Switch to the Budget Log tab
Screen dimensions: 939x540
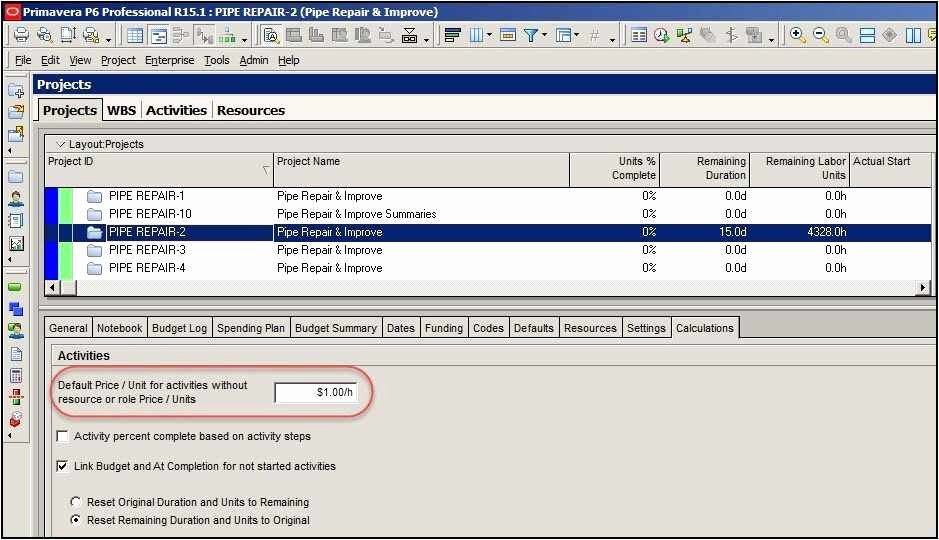click(179, 328)
